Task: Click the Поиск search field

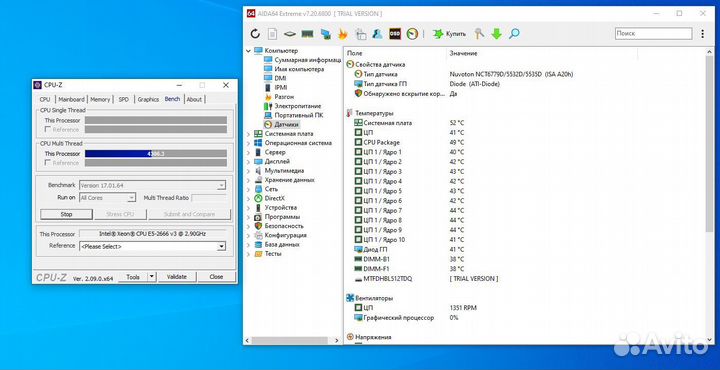Action: (653, 34)
